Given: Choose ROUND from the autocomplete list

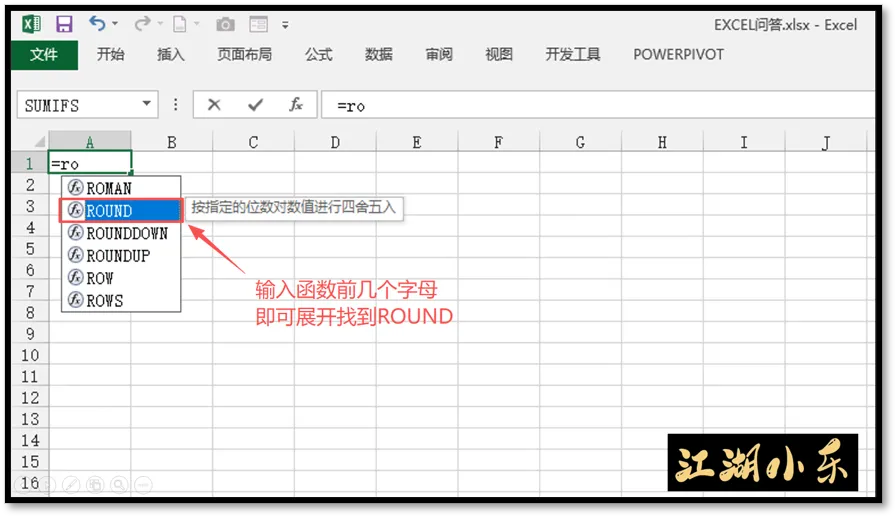Looking at the screenshot, I should click(121, 211).
